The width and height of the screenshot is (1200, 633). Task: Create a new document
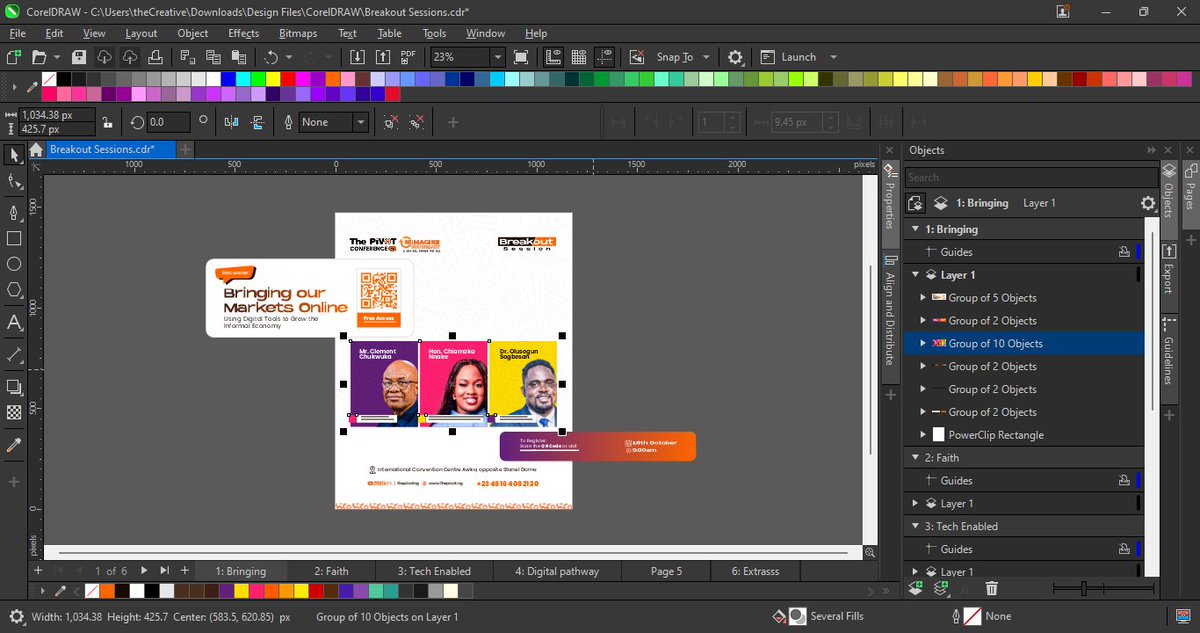(13, 57)
